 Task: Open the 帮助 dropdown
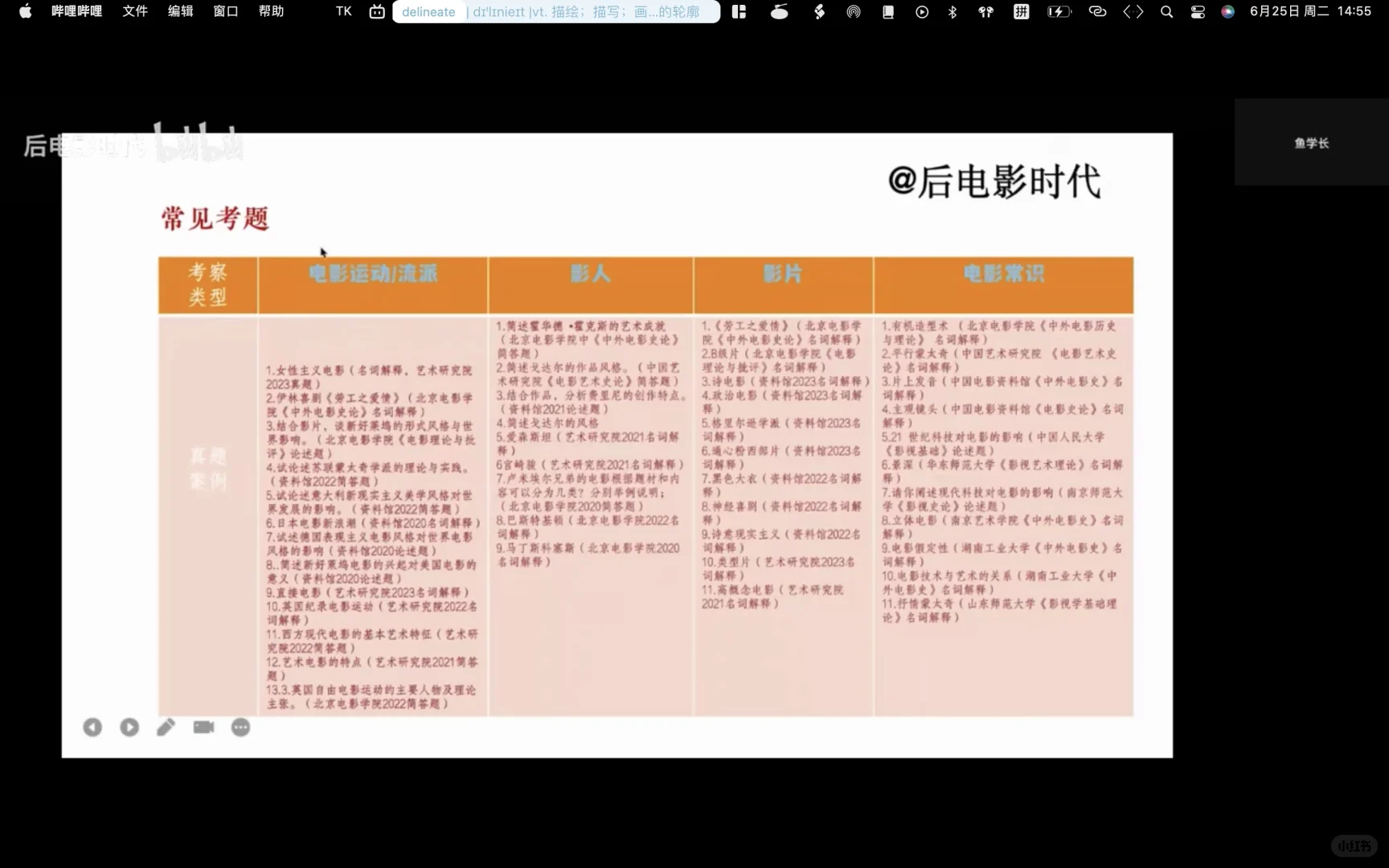click(x=272, y=11)
